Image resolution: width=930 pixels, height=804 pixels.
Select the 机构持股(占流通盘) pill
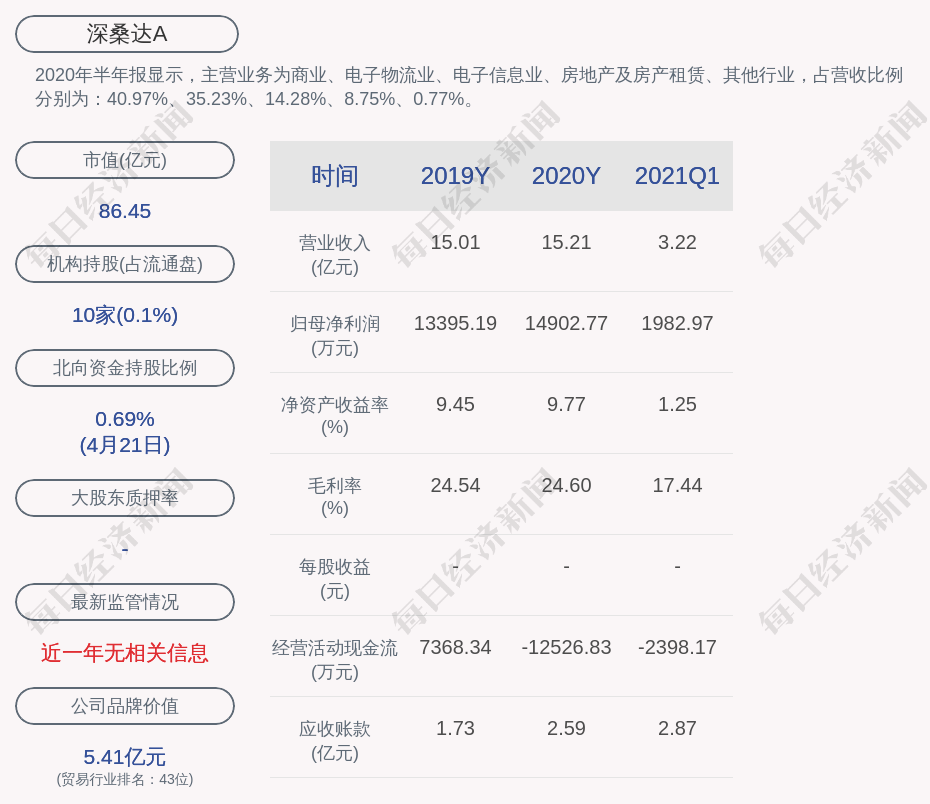[125, 264]
